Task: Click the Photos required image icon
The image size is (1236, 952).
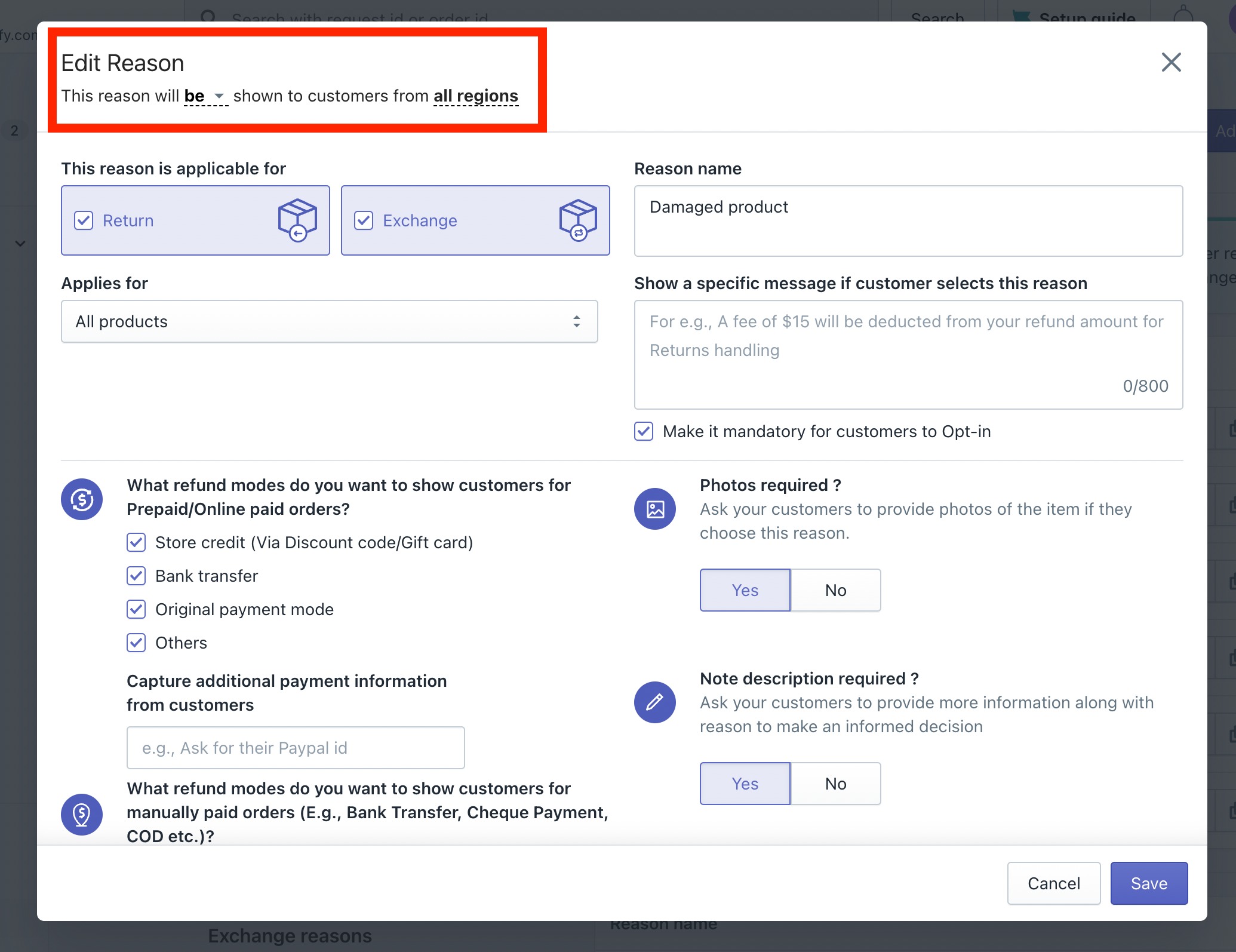Action: coord(655,509)
